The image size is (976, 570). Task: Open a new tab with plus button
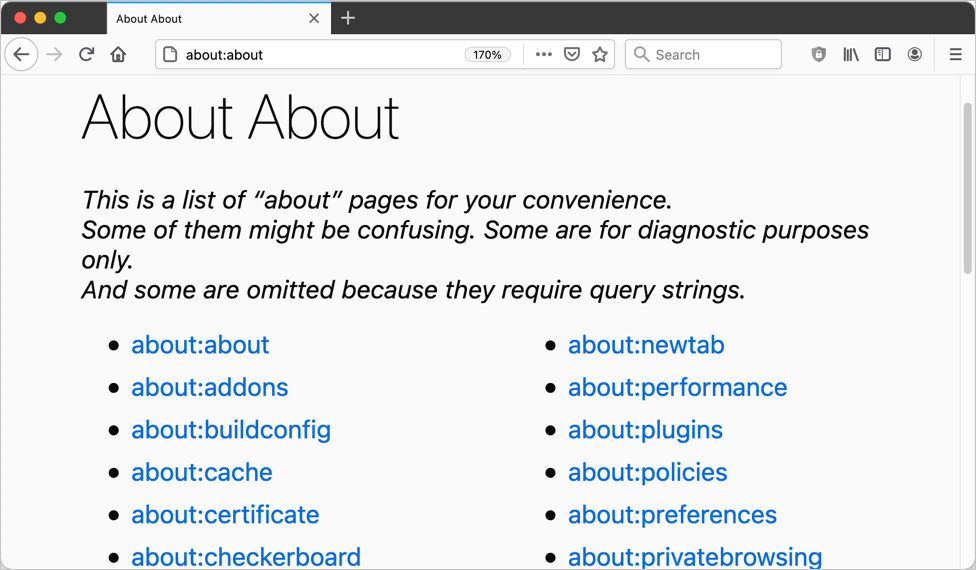coord(348,18)
